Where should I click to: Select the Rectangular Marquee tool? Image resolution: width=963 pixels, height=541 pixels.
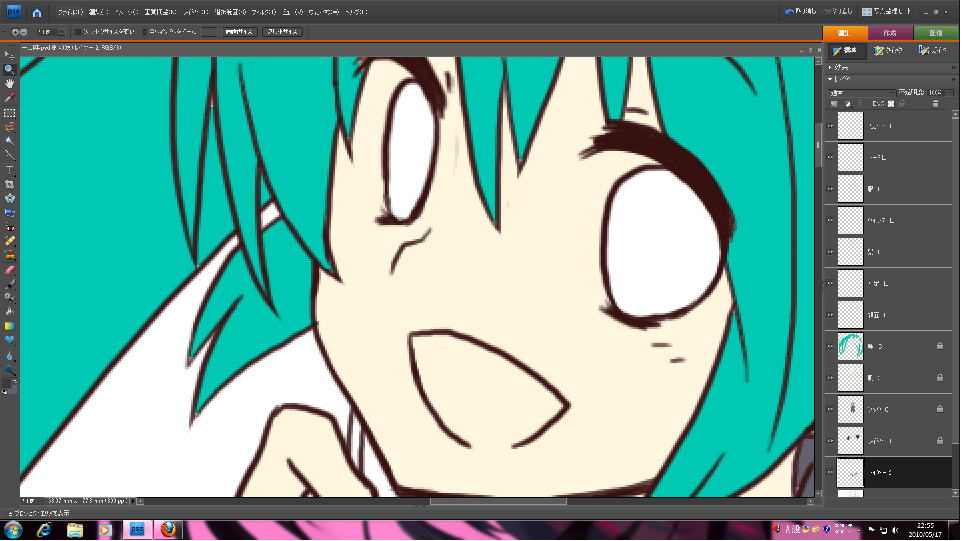(x=9, y=113)
